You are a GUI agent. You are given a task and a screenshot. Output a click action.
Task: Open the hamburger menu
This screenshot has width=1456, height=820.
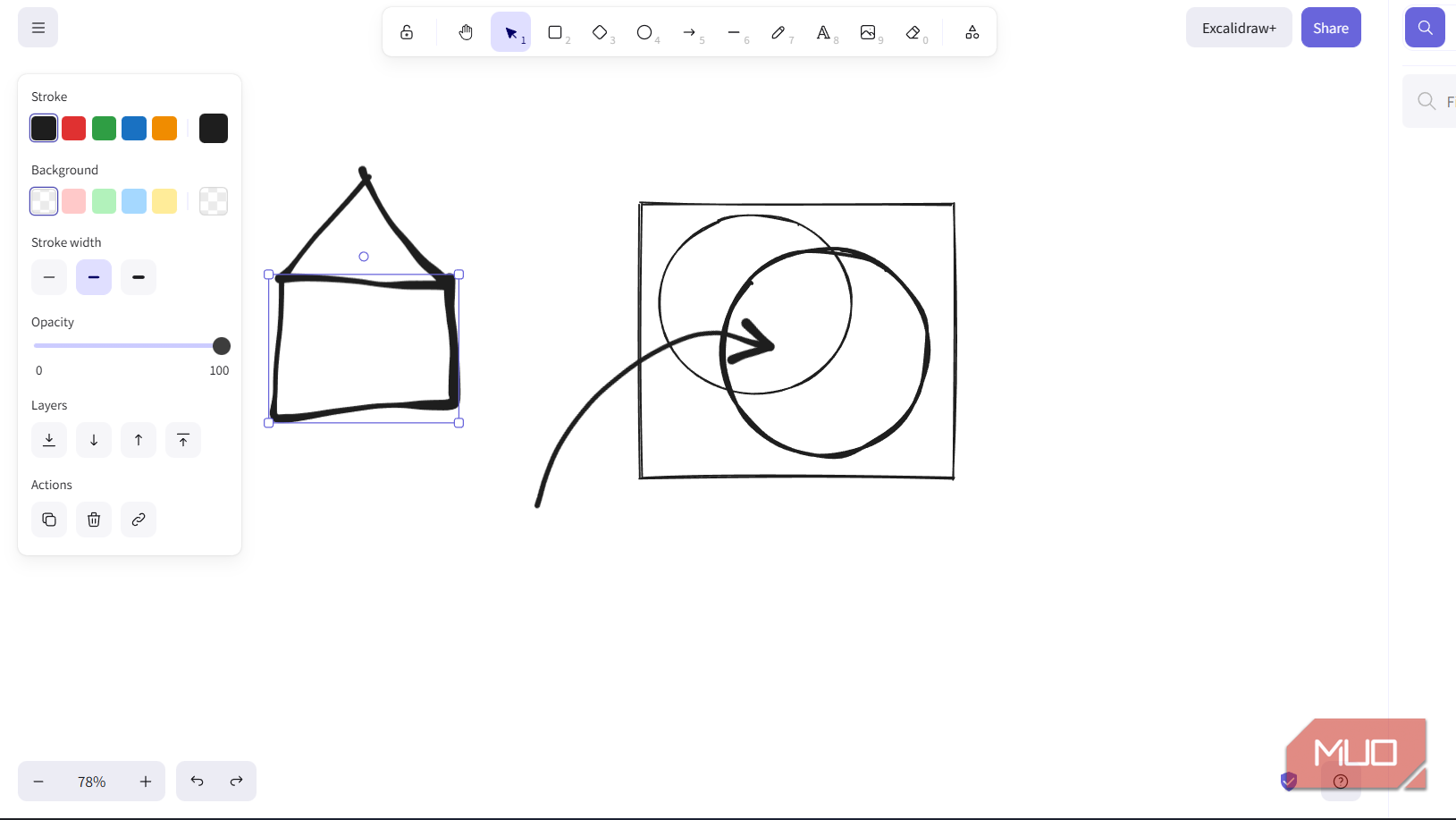point(37,27)
